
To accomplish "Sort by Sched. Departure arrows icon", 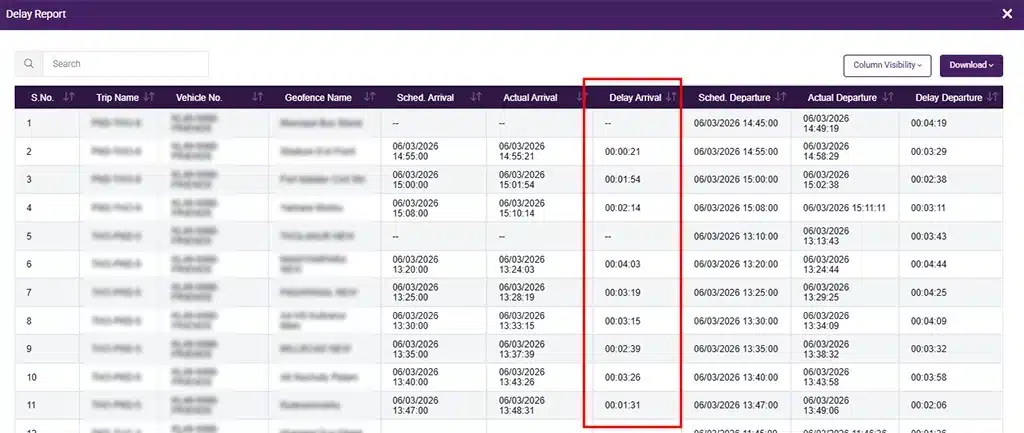I will pos(780,98).
